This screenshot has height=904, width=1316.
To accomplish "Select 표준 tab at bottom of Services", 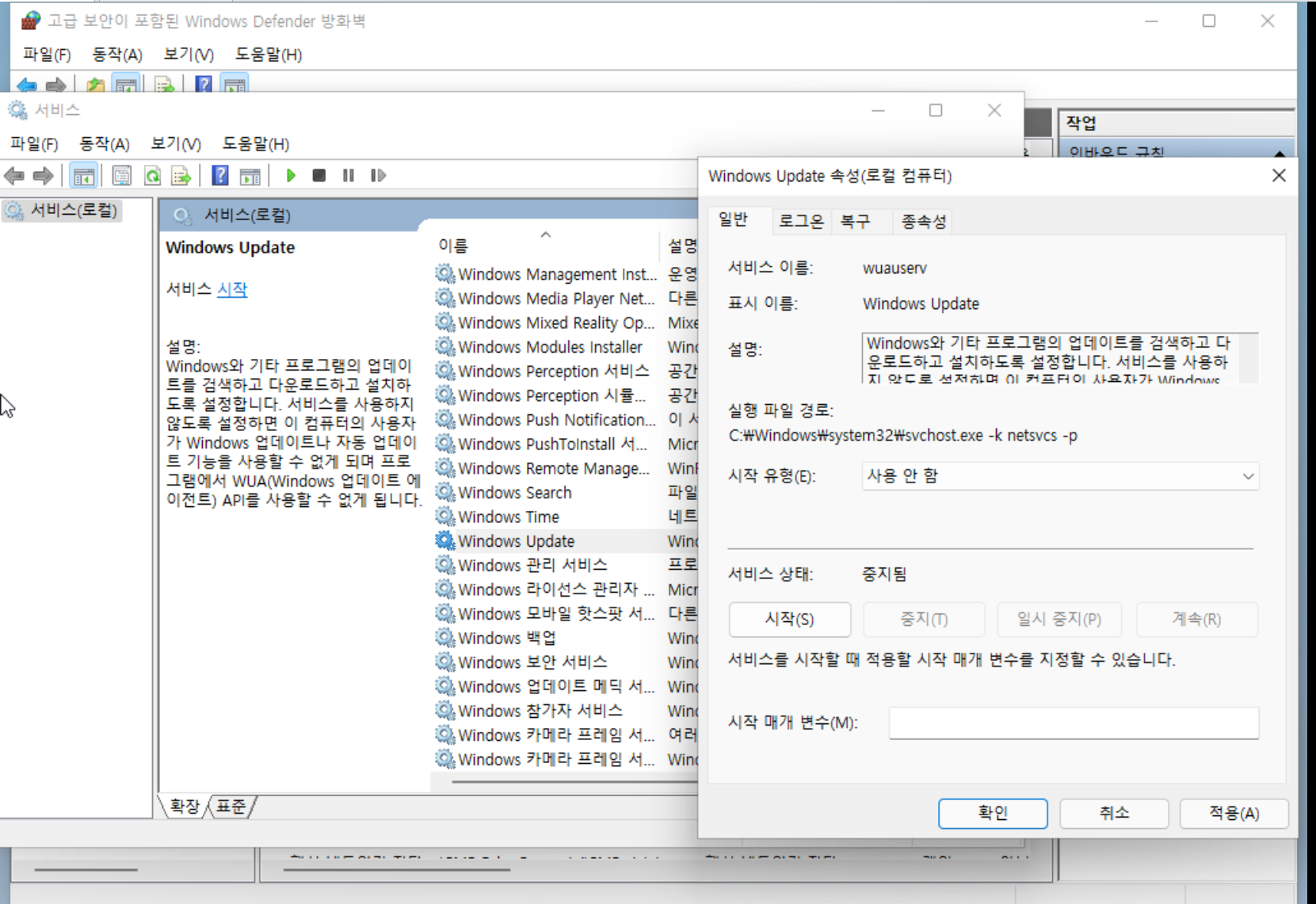I will tap(231, 807).
